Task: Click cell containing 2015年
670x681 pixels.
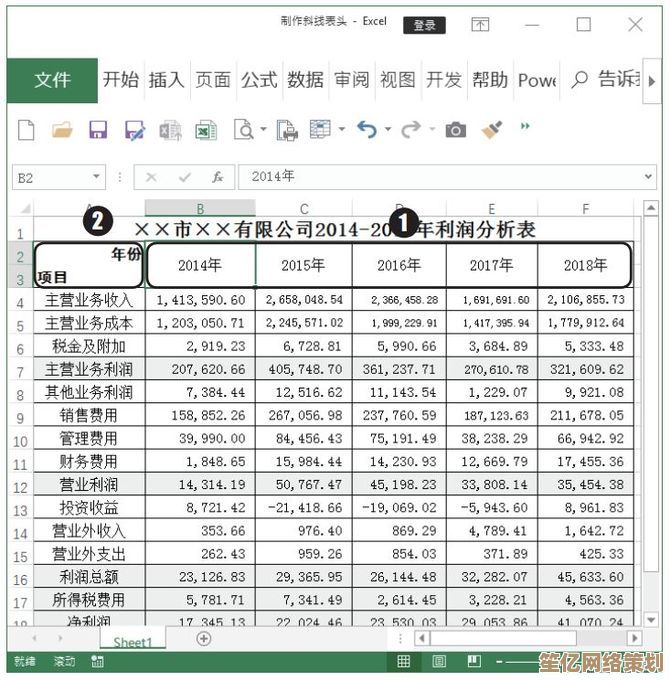Action: [304, 265]
